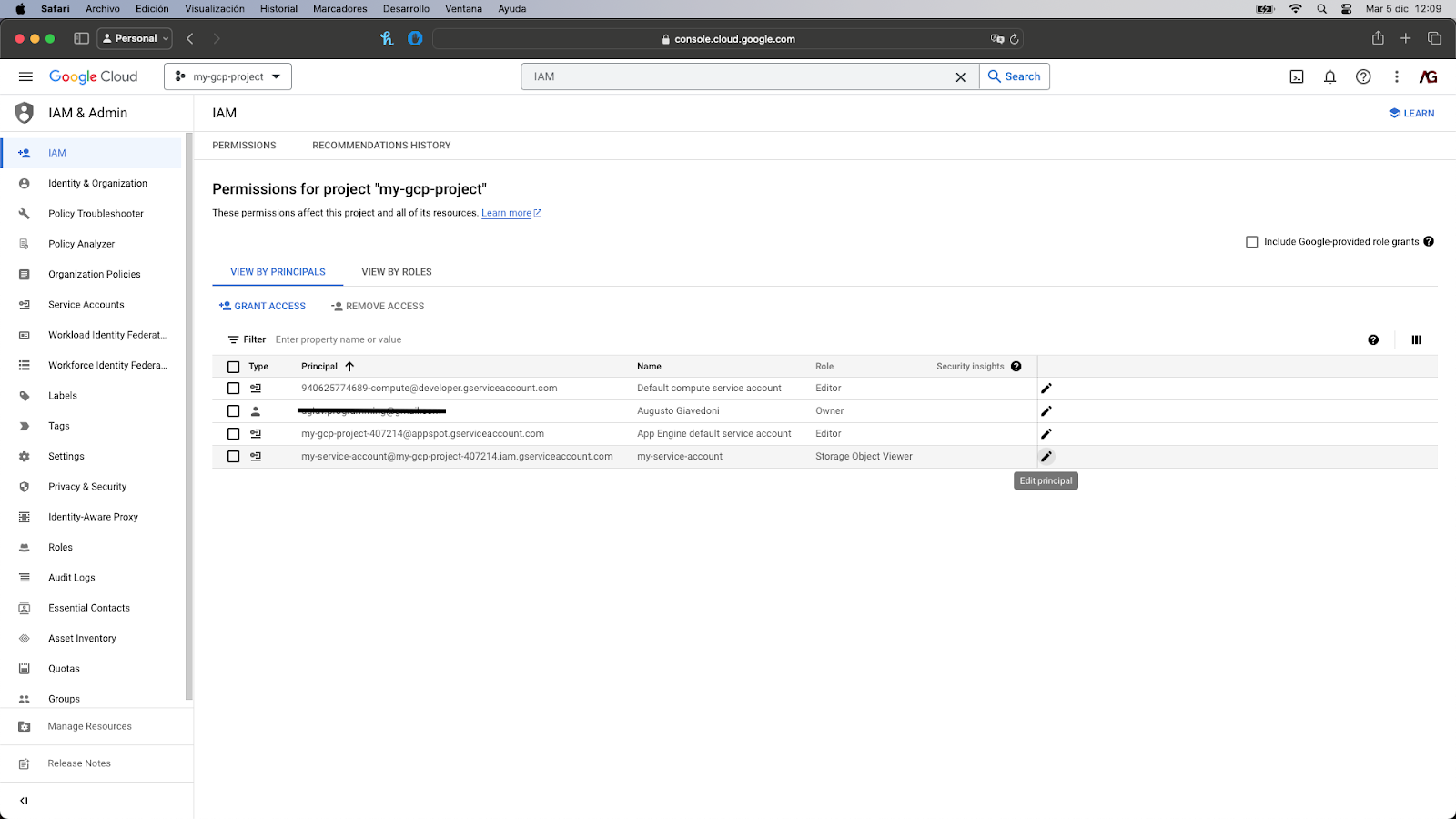Screen dimensions: 1456x819
Task: Collapse the left navigation sidebar
Action: (x=24, y=801)
